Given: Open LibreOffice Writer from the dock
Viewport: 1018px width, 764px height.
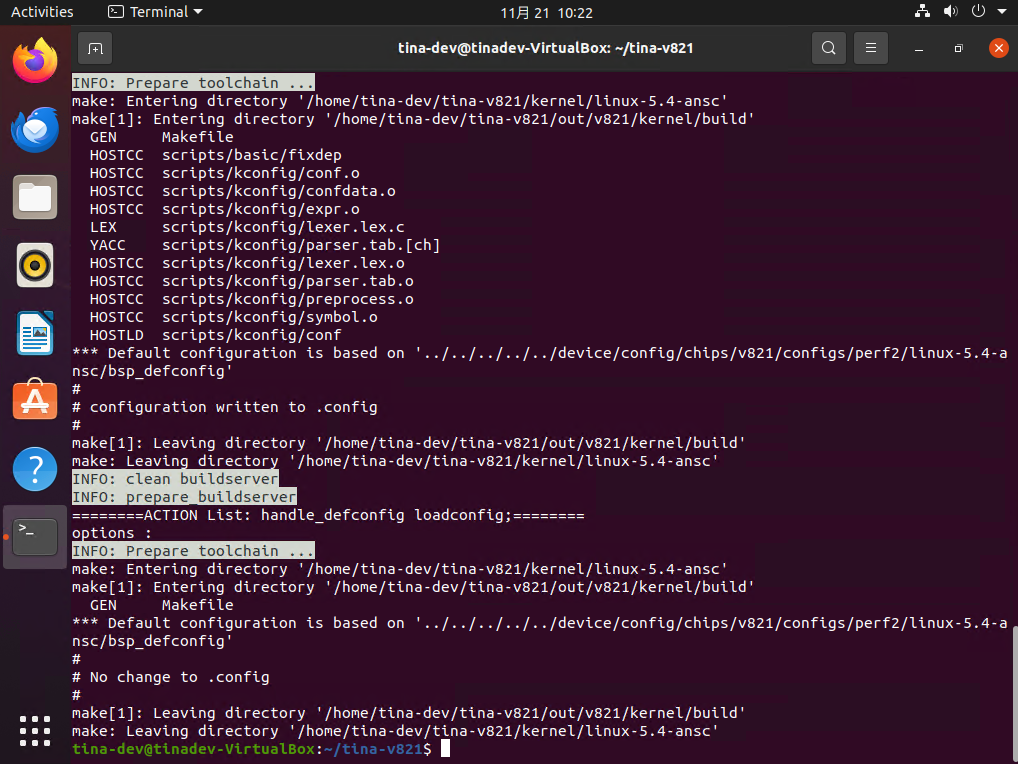Looking at the screenshot, I should tap(35, 333).
